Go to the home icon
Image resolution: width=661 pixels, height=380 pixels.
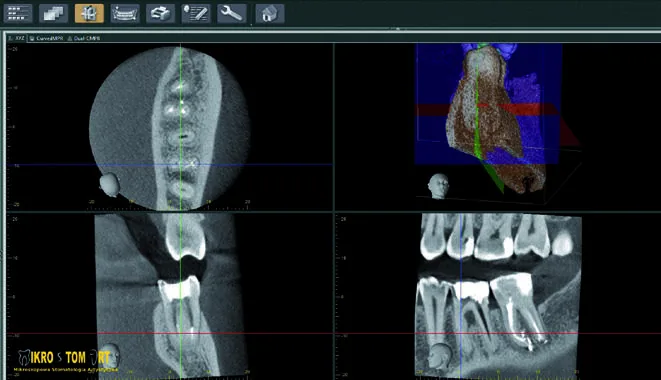[x=270, y=13]
